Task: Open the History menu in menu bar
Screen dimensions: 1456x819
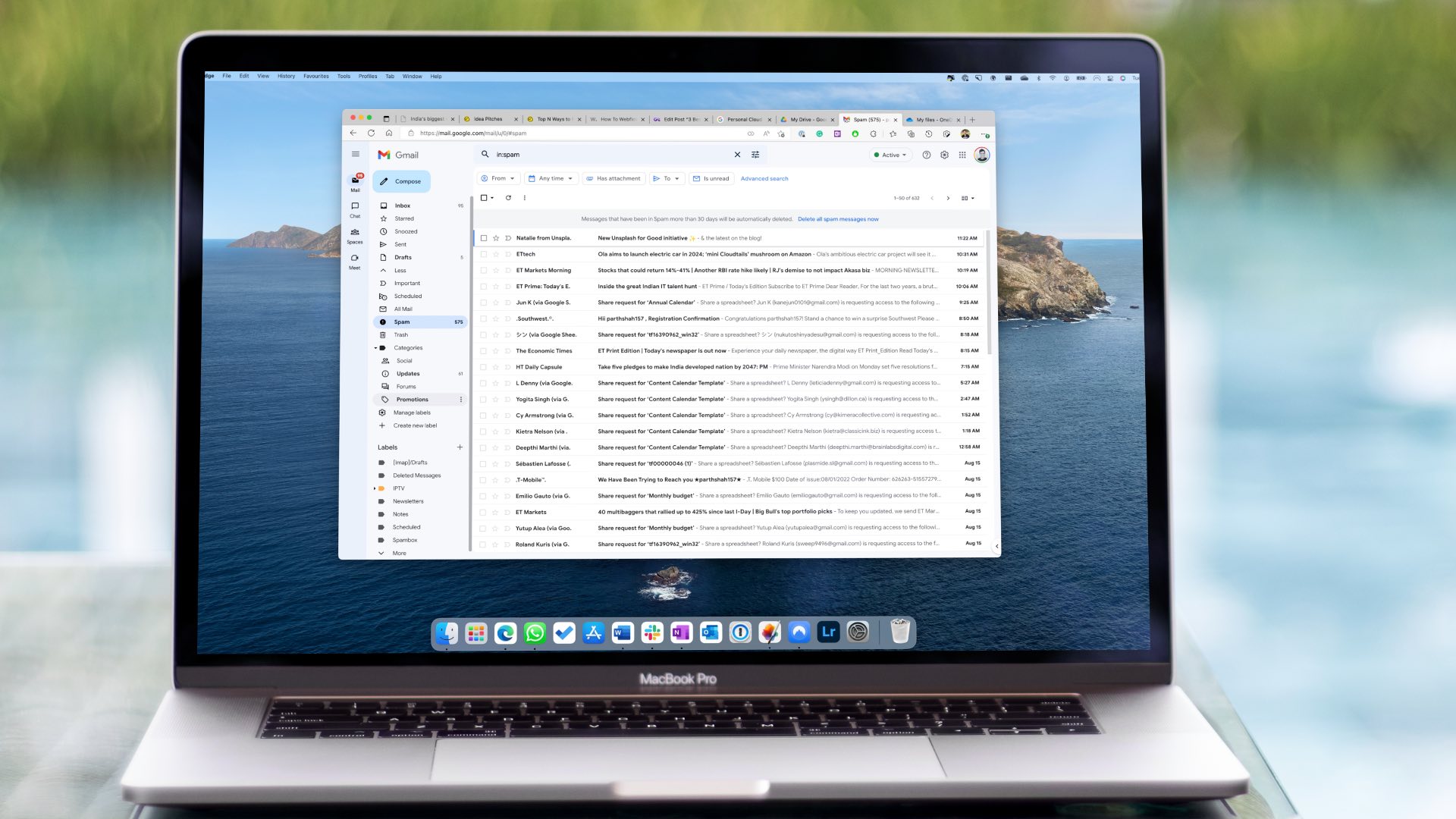Action: (x=286, y=77)
